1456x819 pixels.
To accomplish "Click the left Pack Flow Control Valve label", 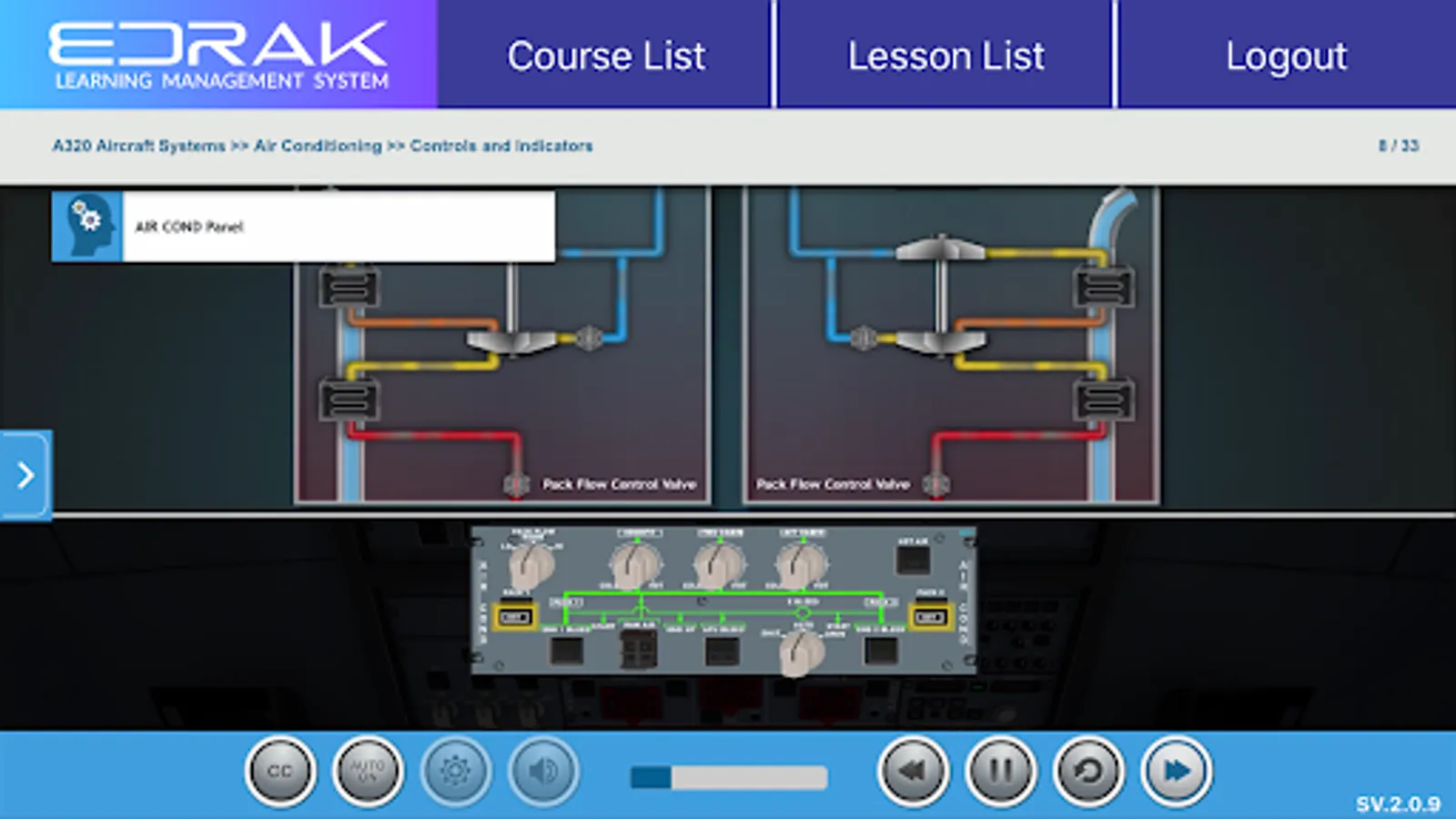I will click(620, 484).
